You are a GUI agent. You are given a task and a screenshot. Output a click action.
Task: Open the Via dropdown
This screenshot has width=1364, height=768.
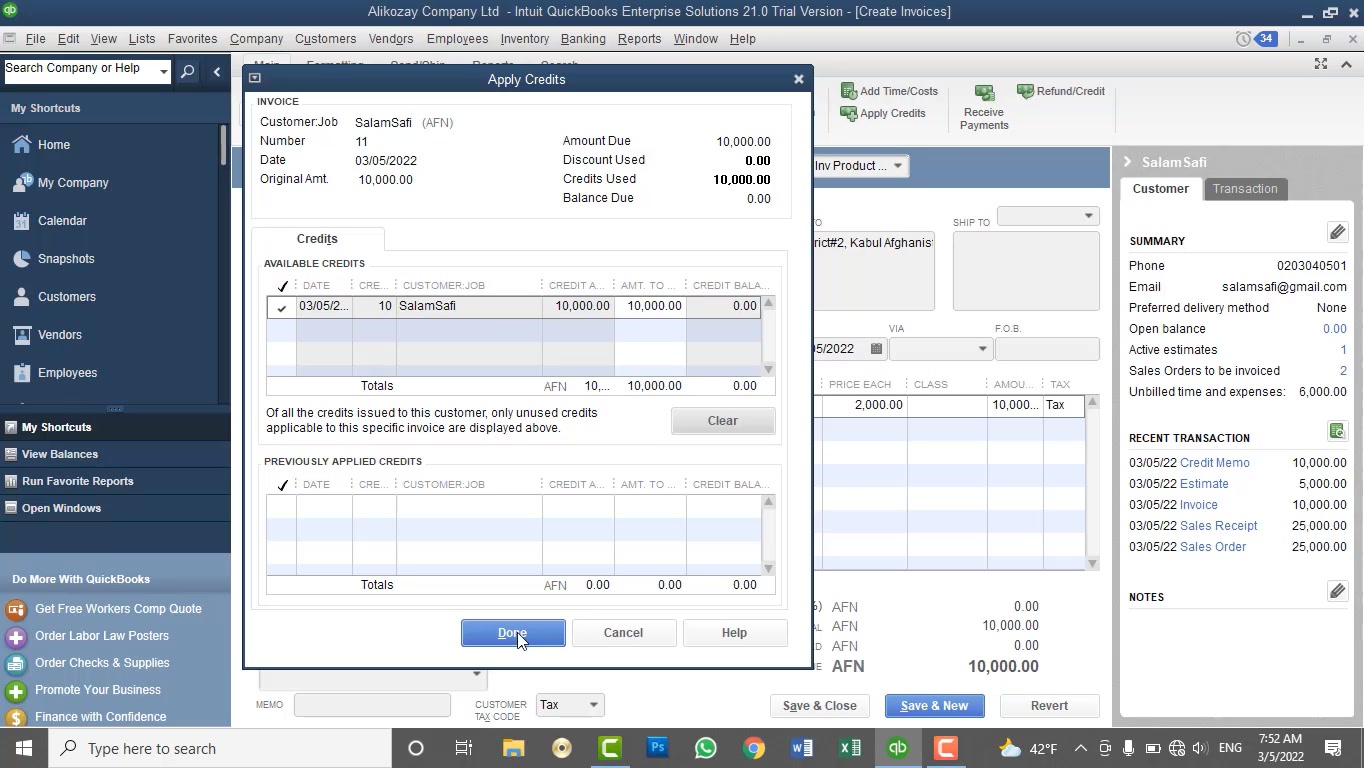(x=982, y=349)
